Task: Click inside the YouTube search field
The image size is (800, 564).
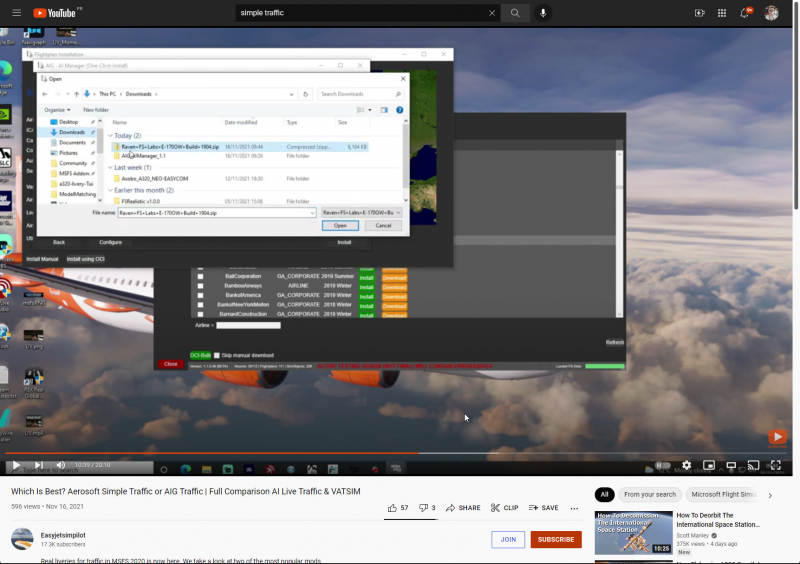Action: (x=360, y=13)
